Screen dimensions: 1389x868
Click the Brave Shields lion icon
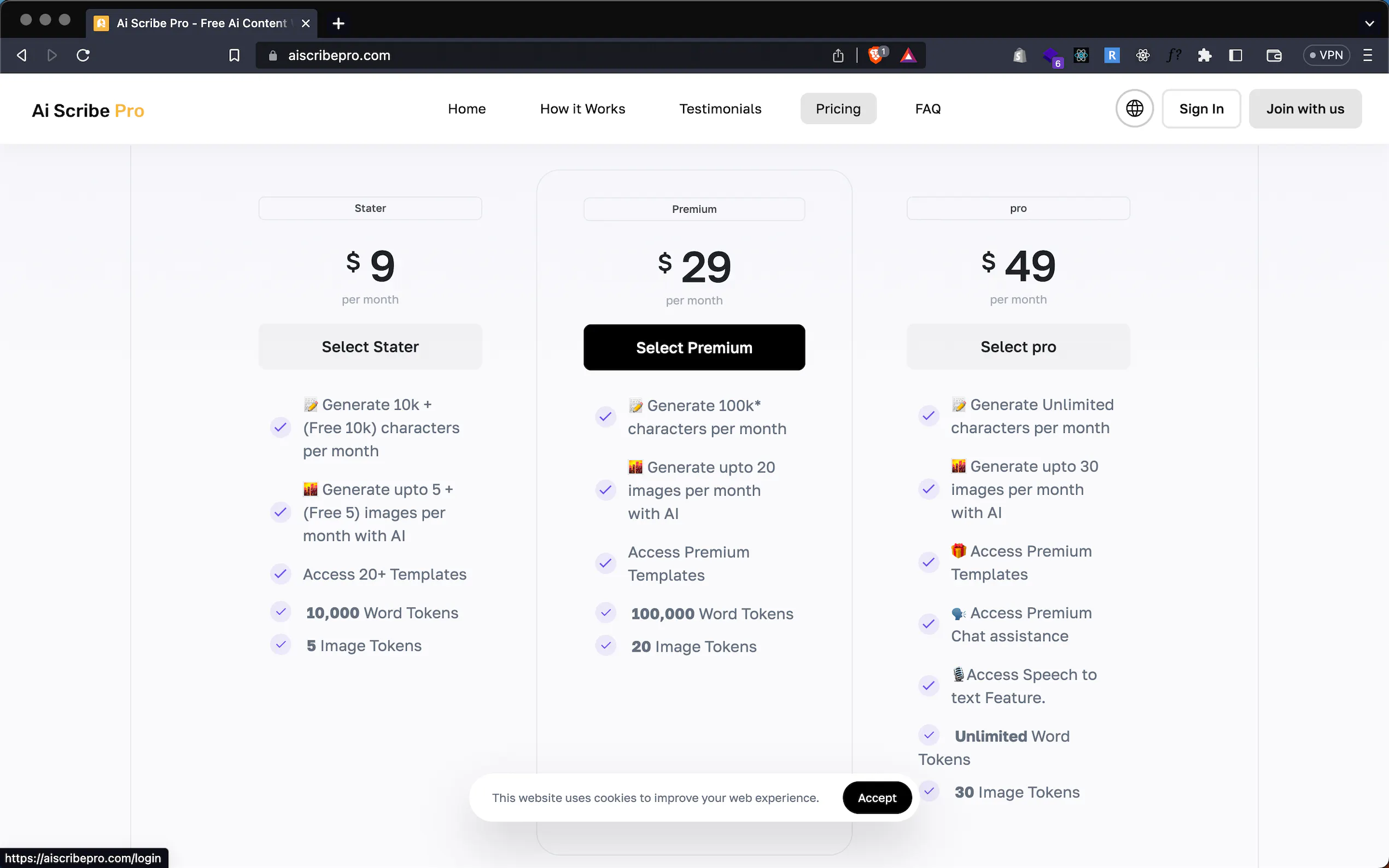point(876,55)
